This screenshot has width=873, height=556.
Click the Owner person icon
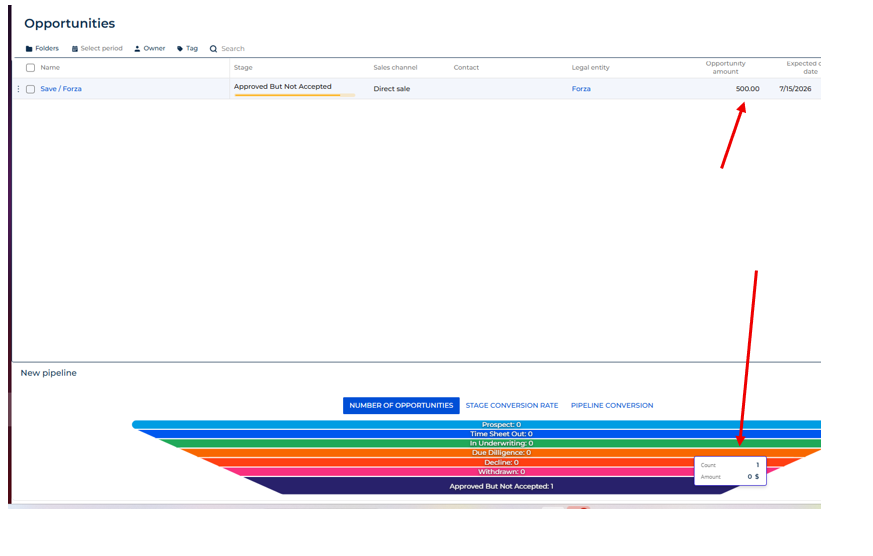(137, 49)
